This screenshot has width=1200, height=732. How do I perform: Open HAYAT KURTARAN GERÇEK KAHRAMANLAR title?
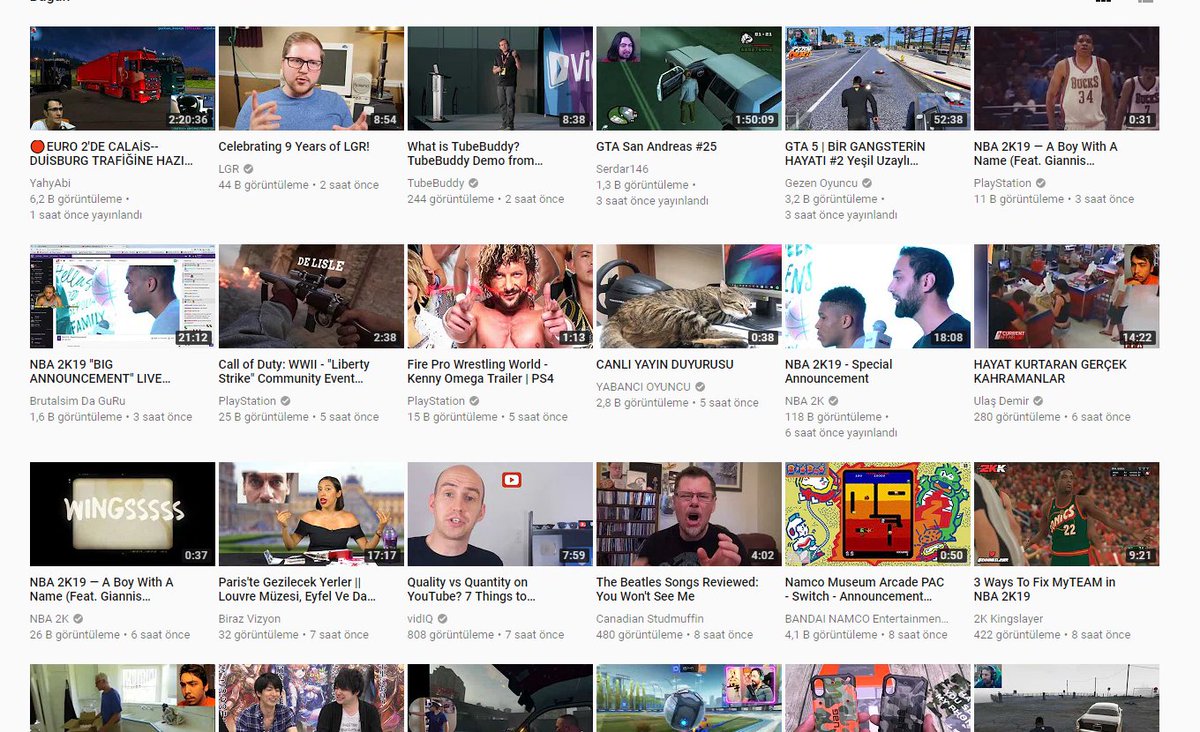(x=1050, y=371)
